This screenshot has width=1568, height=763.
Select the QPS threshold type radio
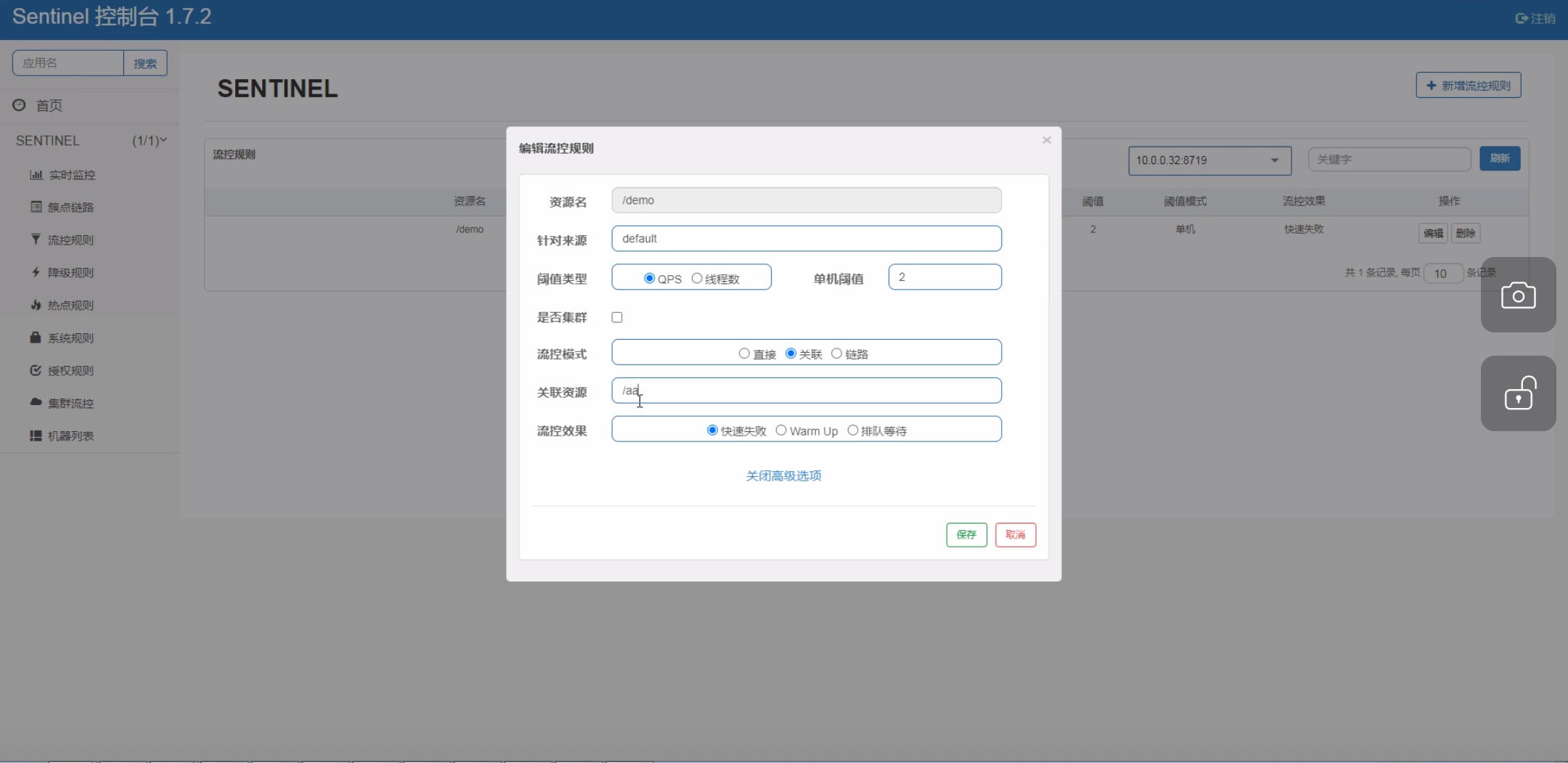pyautogui.click(x=650, y=278)
